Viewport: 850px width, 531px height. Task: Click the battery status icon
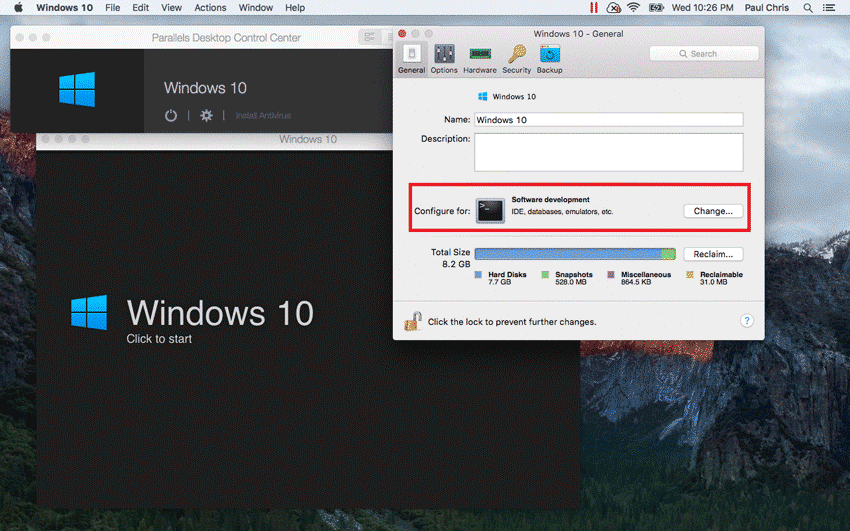[656, 8]
